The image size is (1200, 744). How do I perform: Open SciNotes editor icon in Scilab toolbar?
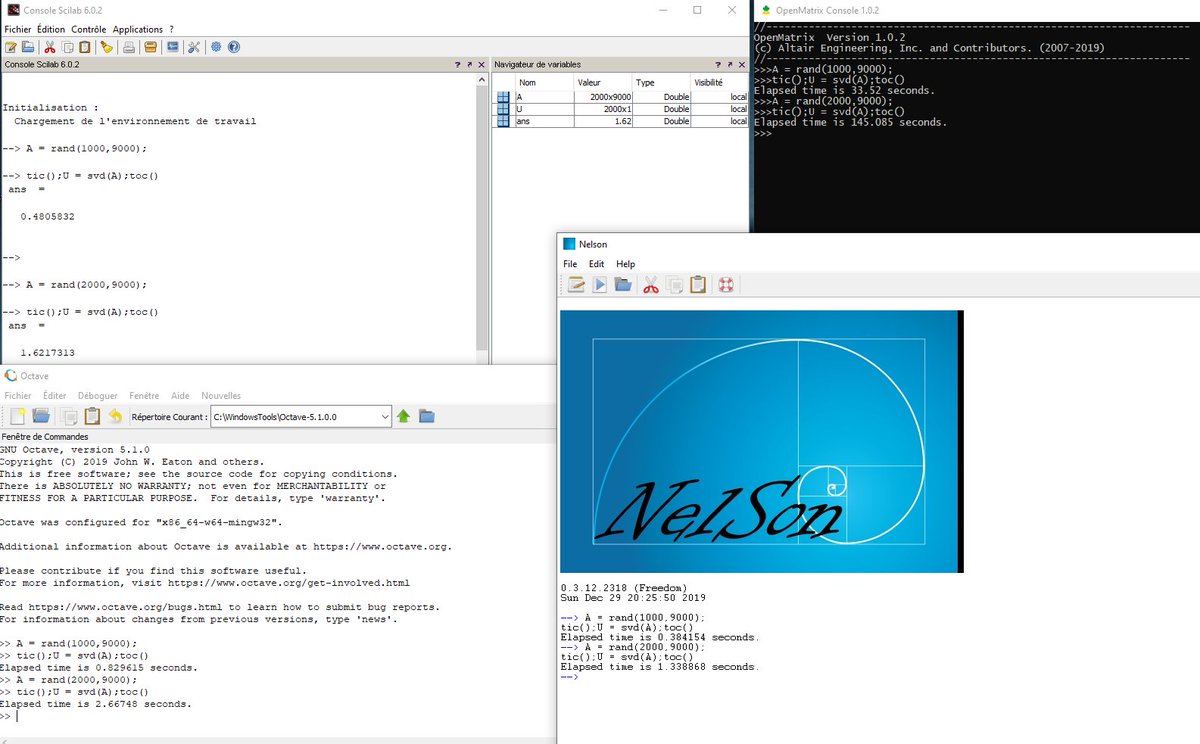click(10, 47)
